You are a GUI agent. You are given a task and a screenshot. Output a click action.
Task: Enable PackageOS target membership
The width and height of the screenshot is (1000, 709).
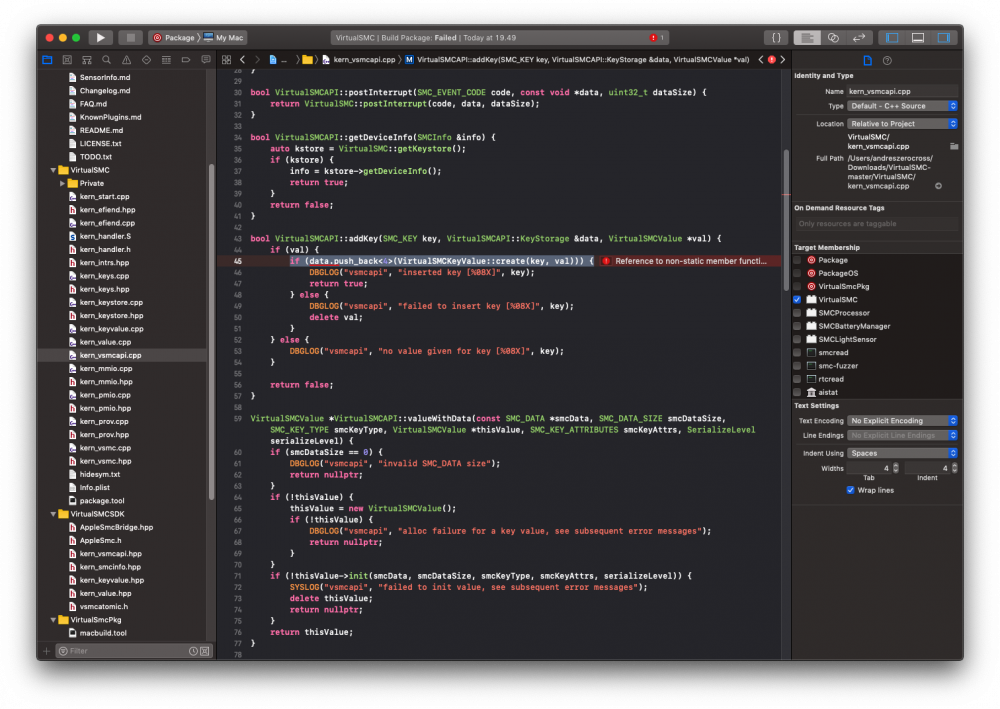coord(797,273)
